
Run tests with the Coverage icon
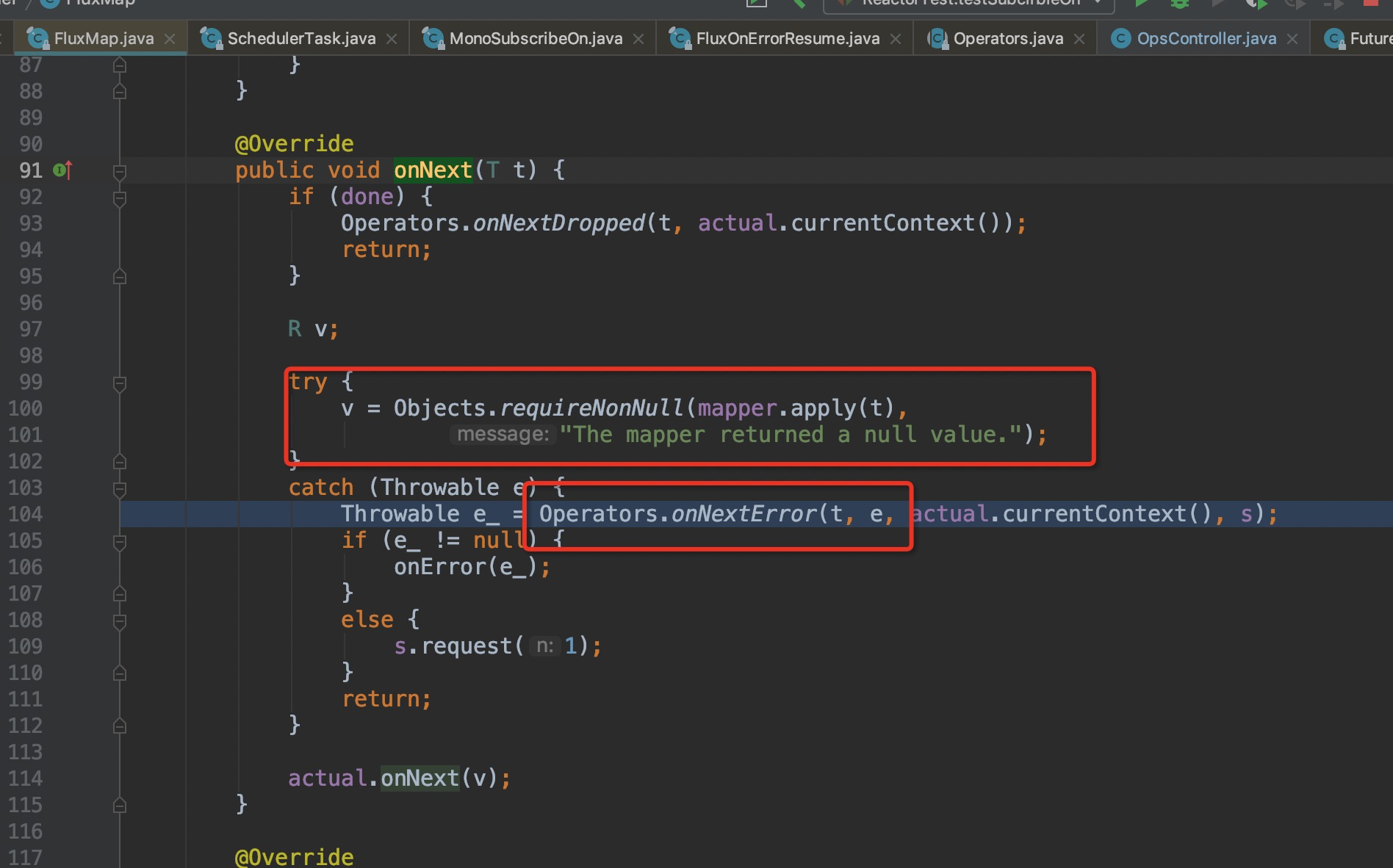(x=1218, y=4)
